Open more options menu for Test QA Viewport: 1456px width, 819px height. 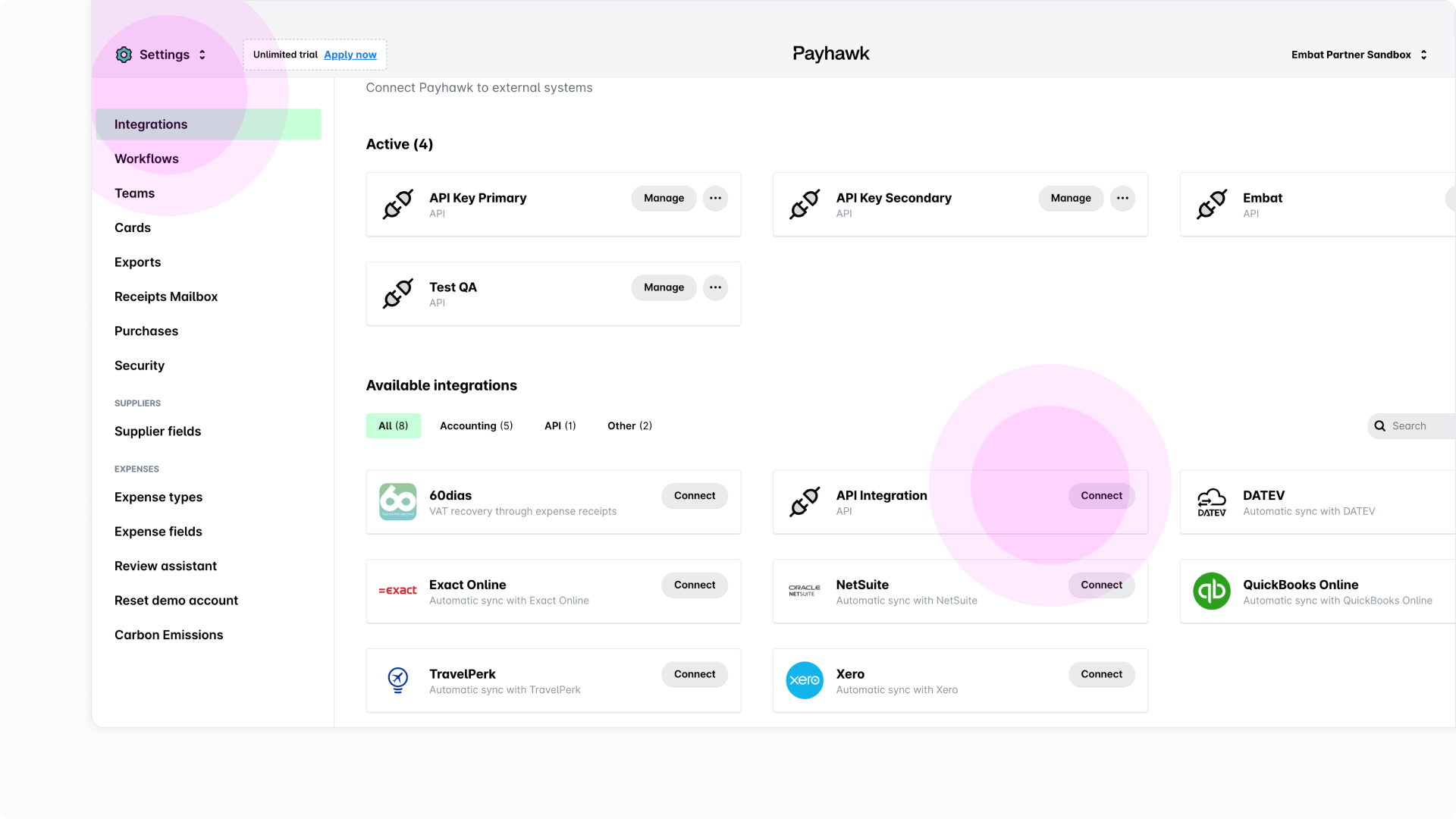coord(715,287)
